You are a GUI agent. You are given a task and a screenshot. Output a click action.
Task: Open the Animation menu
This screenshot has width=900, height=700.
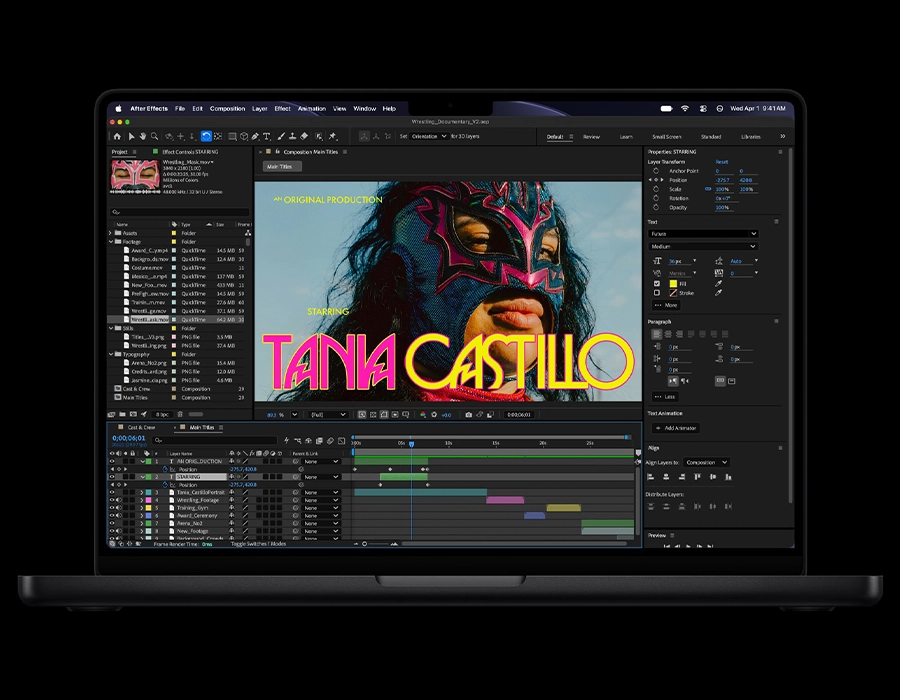[x=312, y=108]
